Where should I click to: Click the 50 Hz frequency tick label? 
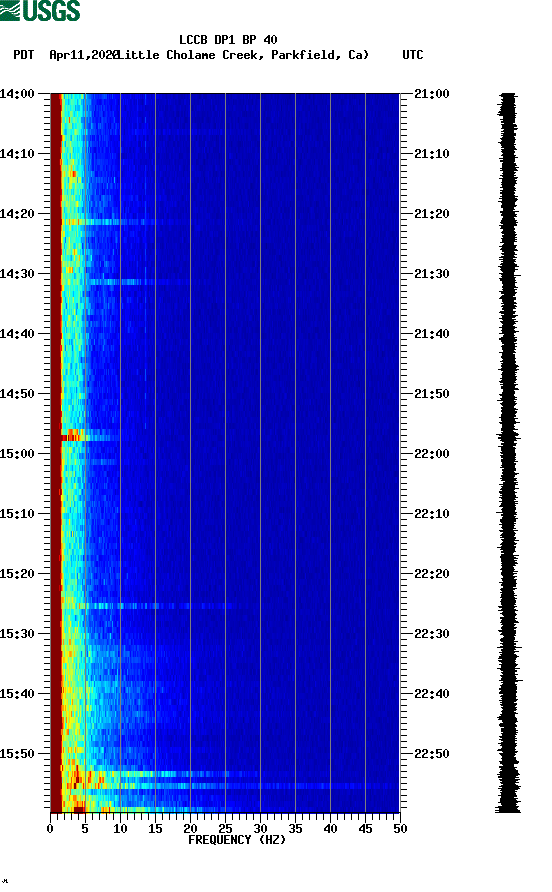pyautogui.click(x=400, y=829)
